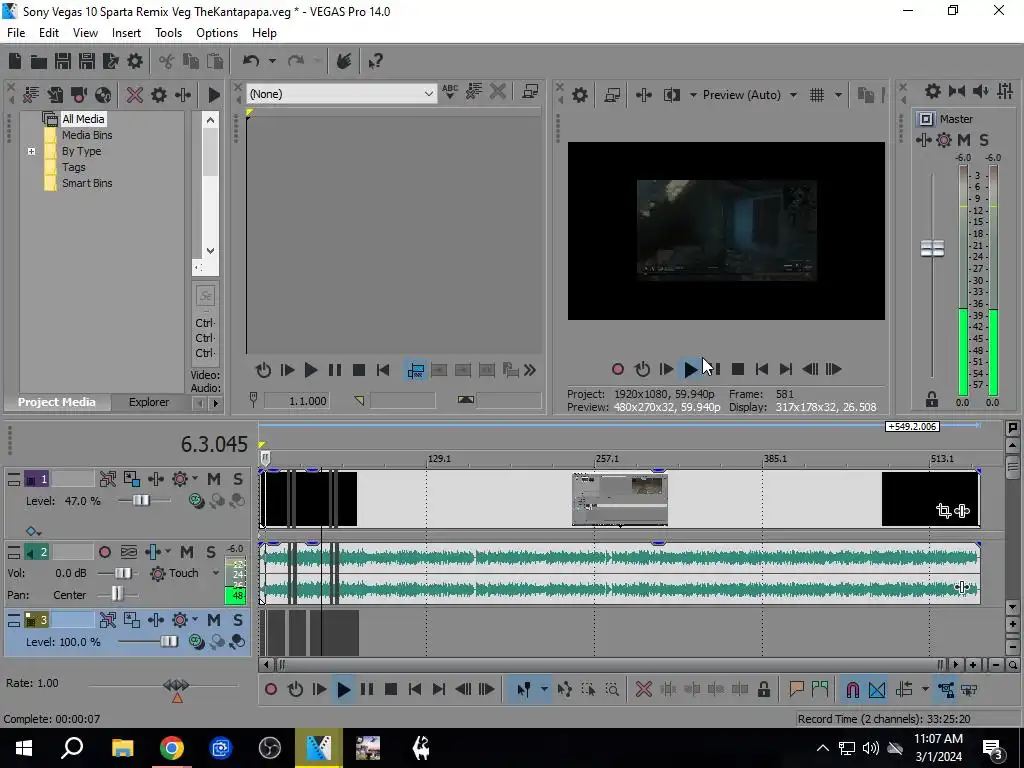Open the auto ripple dropdown arrow
This screenshot has height=768, width=1024.
(x=925, y=689)
